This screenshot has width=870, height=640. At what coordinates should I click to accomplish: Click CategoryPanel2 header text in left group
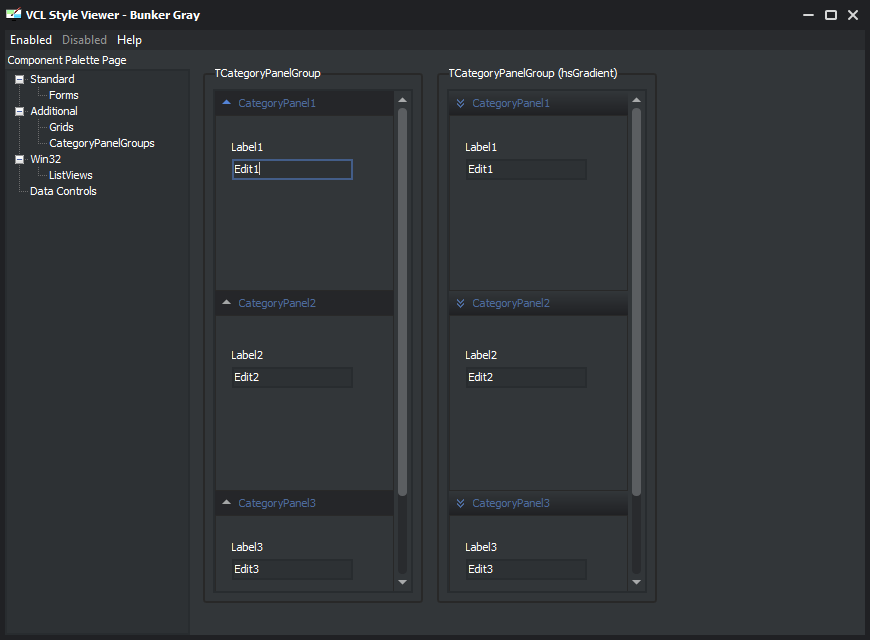[x=277, y=303]
